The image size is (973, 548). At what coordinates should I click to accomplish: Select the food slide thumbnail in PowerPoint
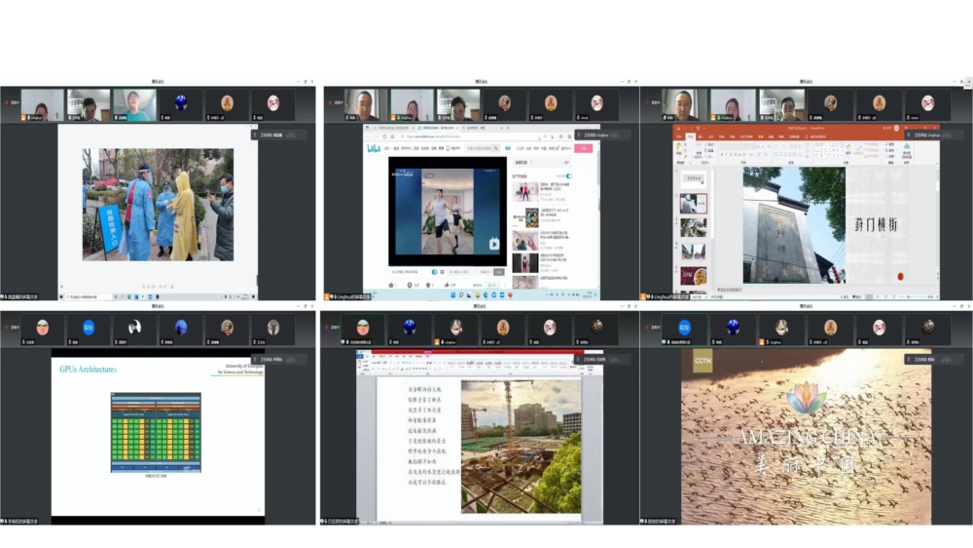click(x=693, y=275)
